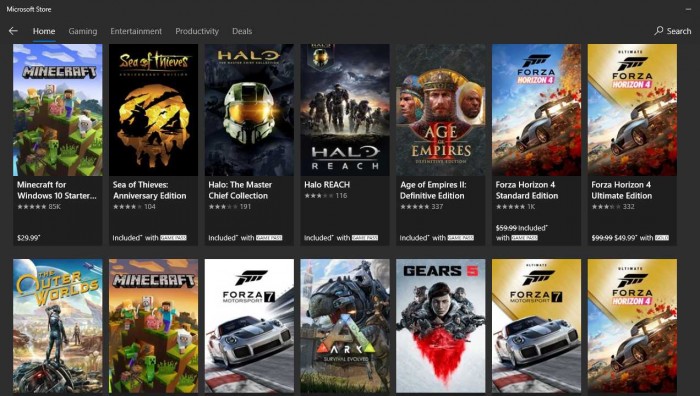
Task: Click the Minecraft for Windows 10 Starter title
Action: pyautogui.click(x=57, y=190)
